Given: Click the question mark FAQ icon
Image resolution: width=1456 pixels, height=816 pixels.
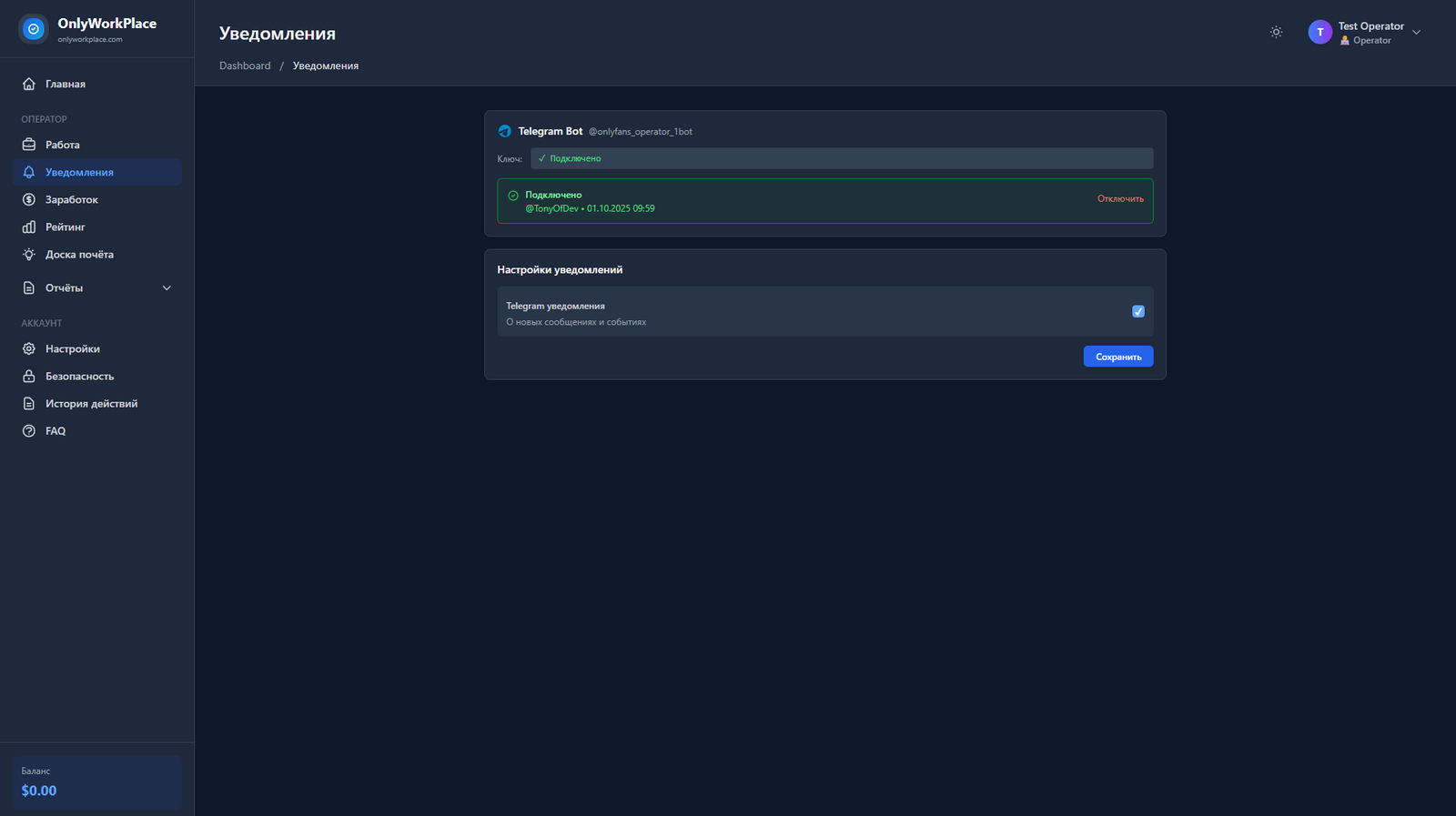Looking at the screenshot, I should coord(29,431).
